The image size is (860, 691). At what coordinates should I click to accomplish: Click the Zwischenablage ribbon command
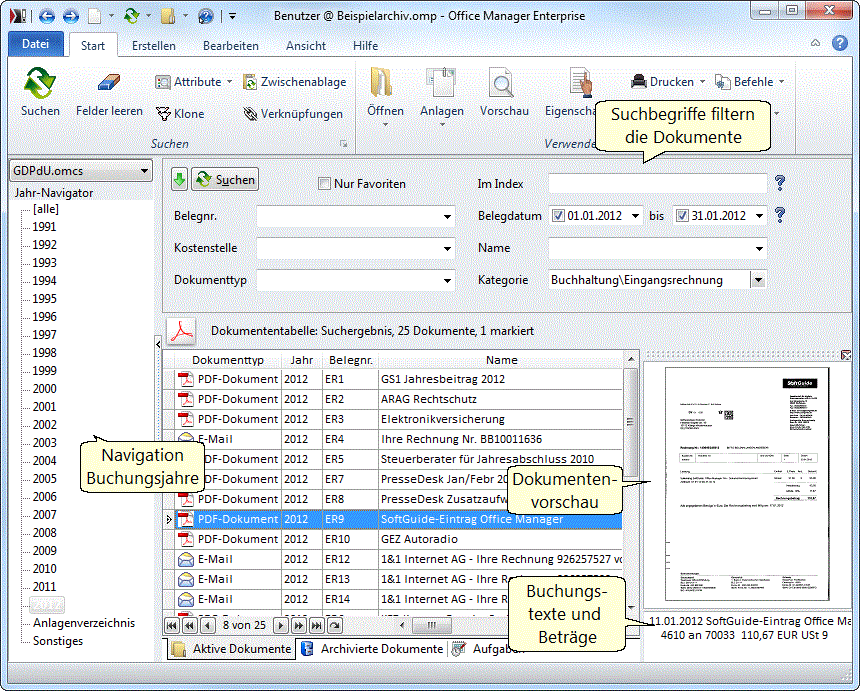295,82
